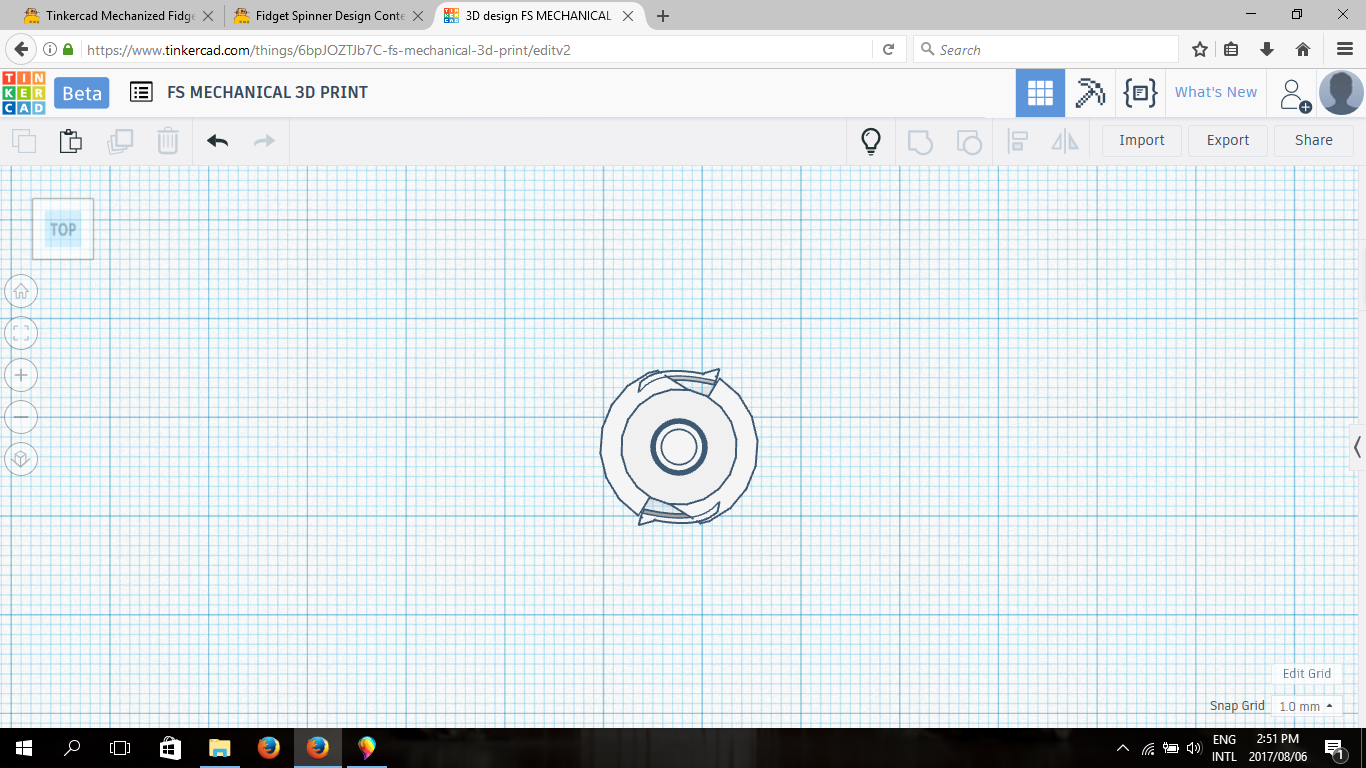
Task: Open the Firefox bookmarks list icon
Action: [x=1232, y=50]
